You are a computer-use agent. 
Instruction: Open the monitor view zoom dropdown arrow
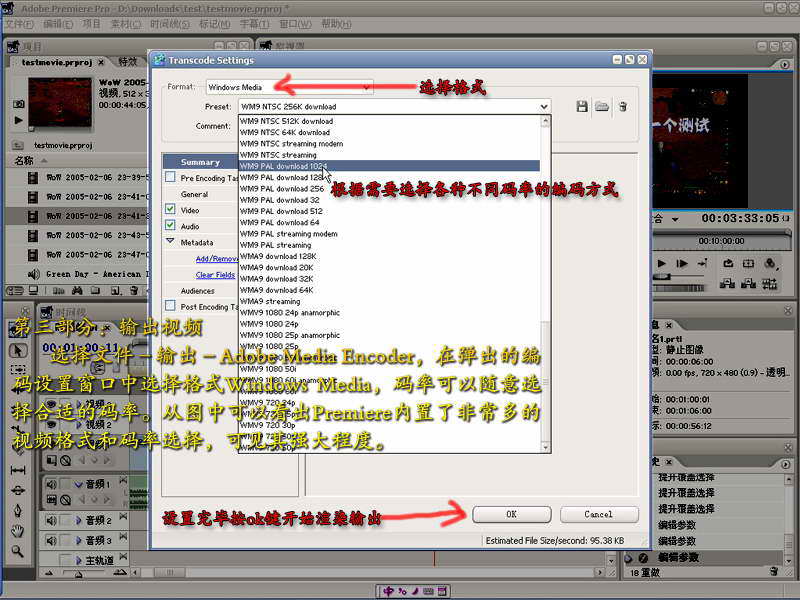click(x=675, y=219)
